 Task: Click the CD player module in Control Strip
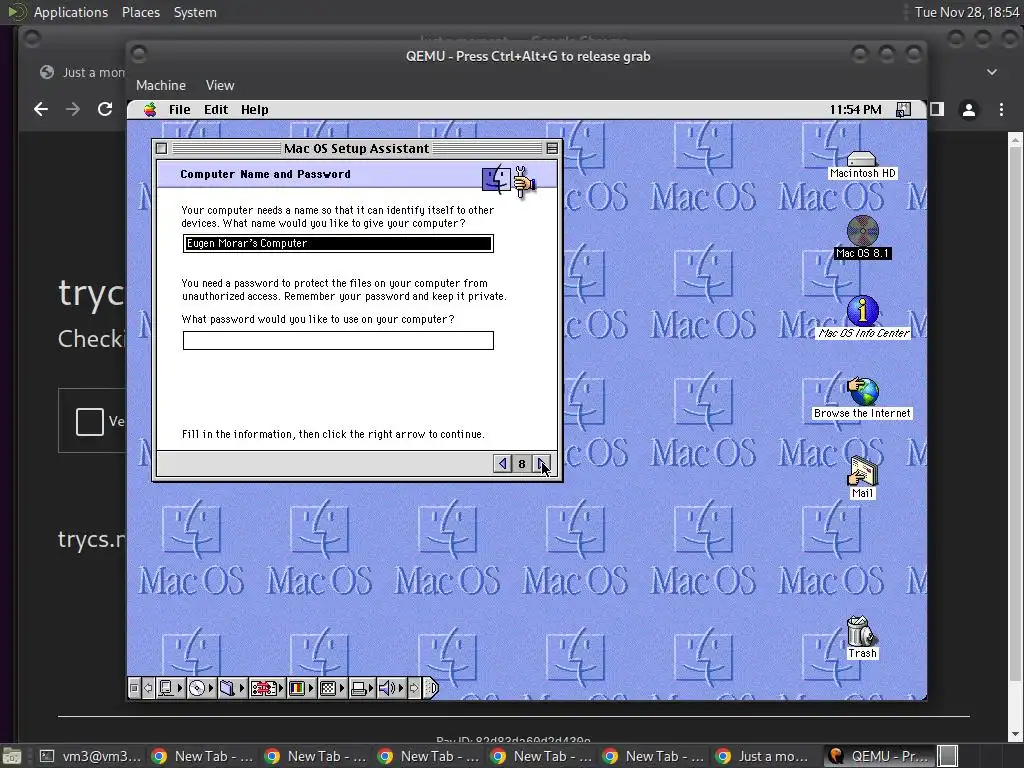pos(201,688)
